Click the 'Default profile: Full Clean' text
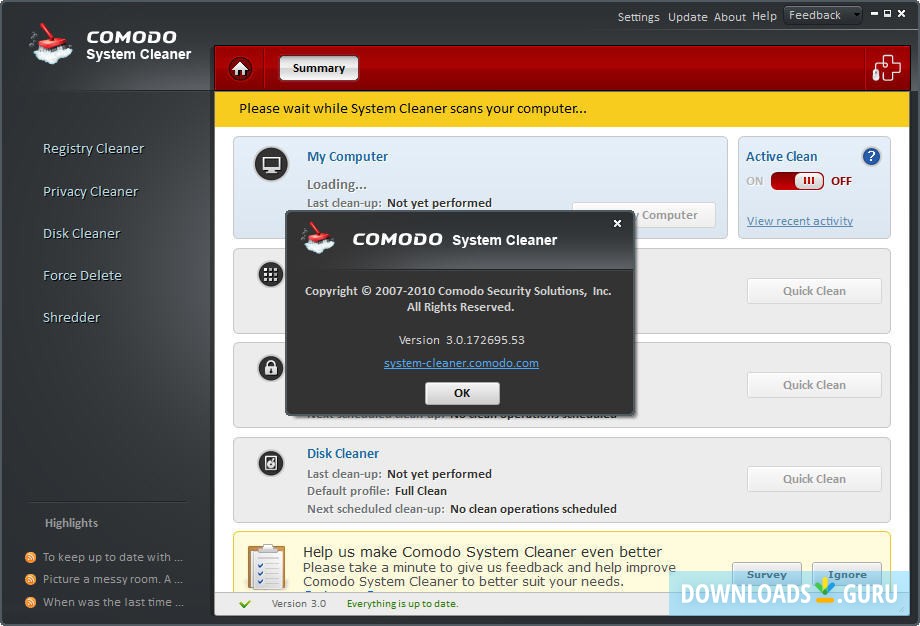The width and height of the screenshot is (920, 626). (377, 491)
